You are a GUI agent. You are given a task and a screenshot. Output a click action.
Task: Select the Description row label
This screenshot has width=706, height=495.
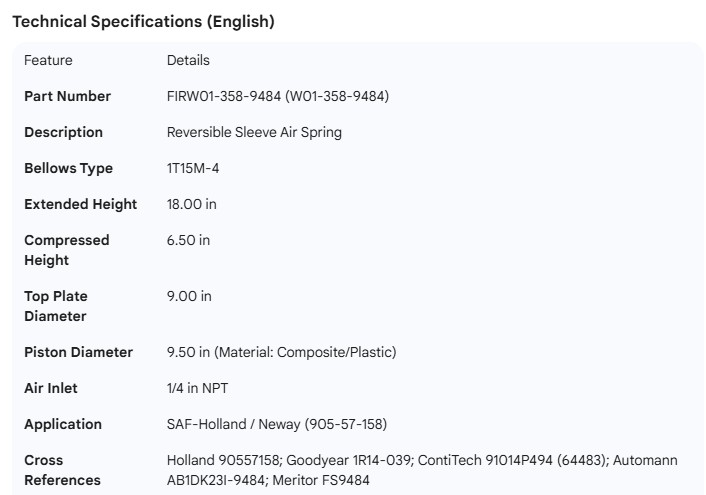[x=63, y=132]
